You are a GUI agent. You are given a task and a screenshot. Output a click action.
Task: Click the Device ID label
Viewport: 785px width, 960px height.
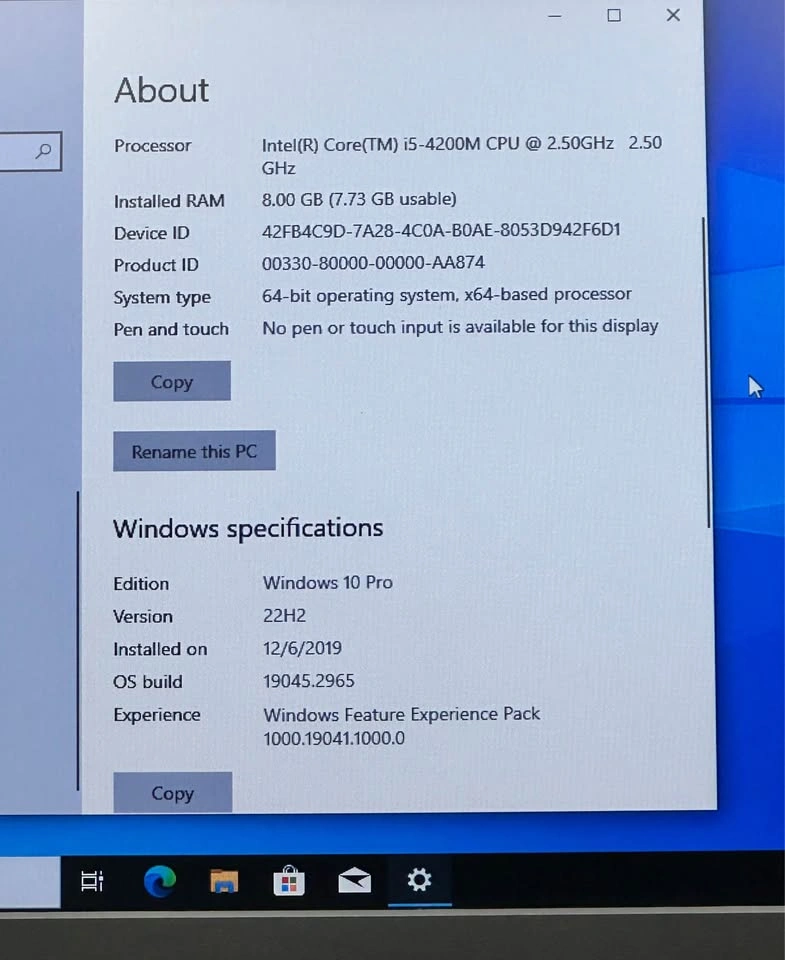(x=151, y=233)
